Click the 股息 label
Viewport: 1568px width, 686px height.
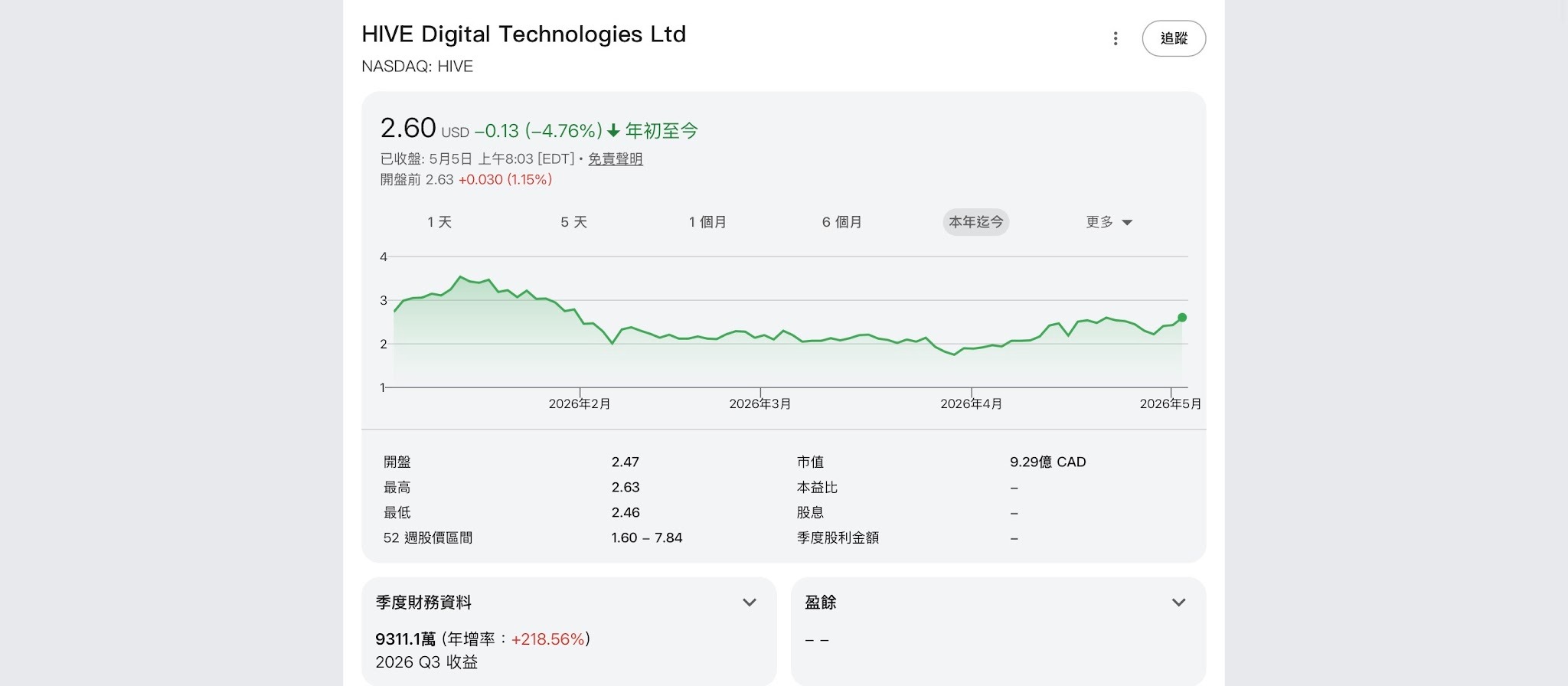(810, 512)
